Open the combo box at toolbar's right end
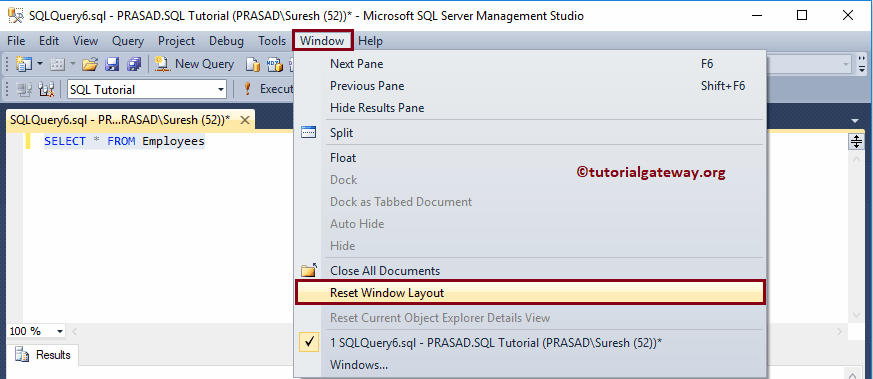The width and height of the screenshot is (873, 379). pos(846,64)
